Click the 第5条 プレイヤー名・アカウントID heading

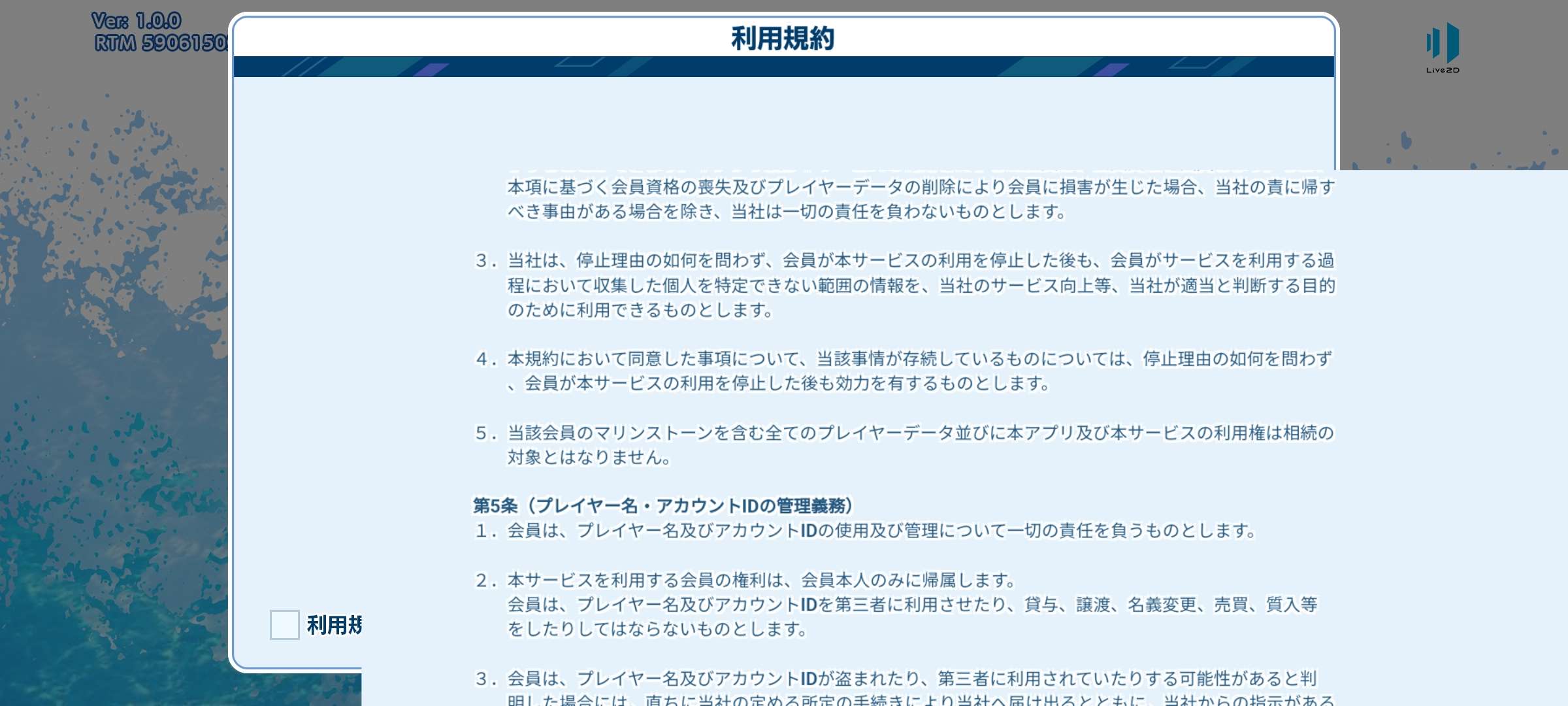click(x=662, y=505)
